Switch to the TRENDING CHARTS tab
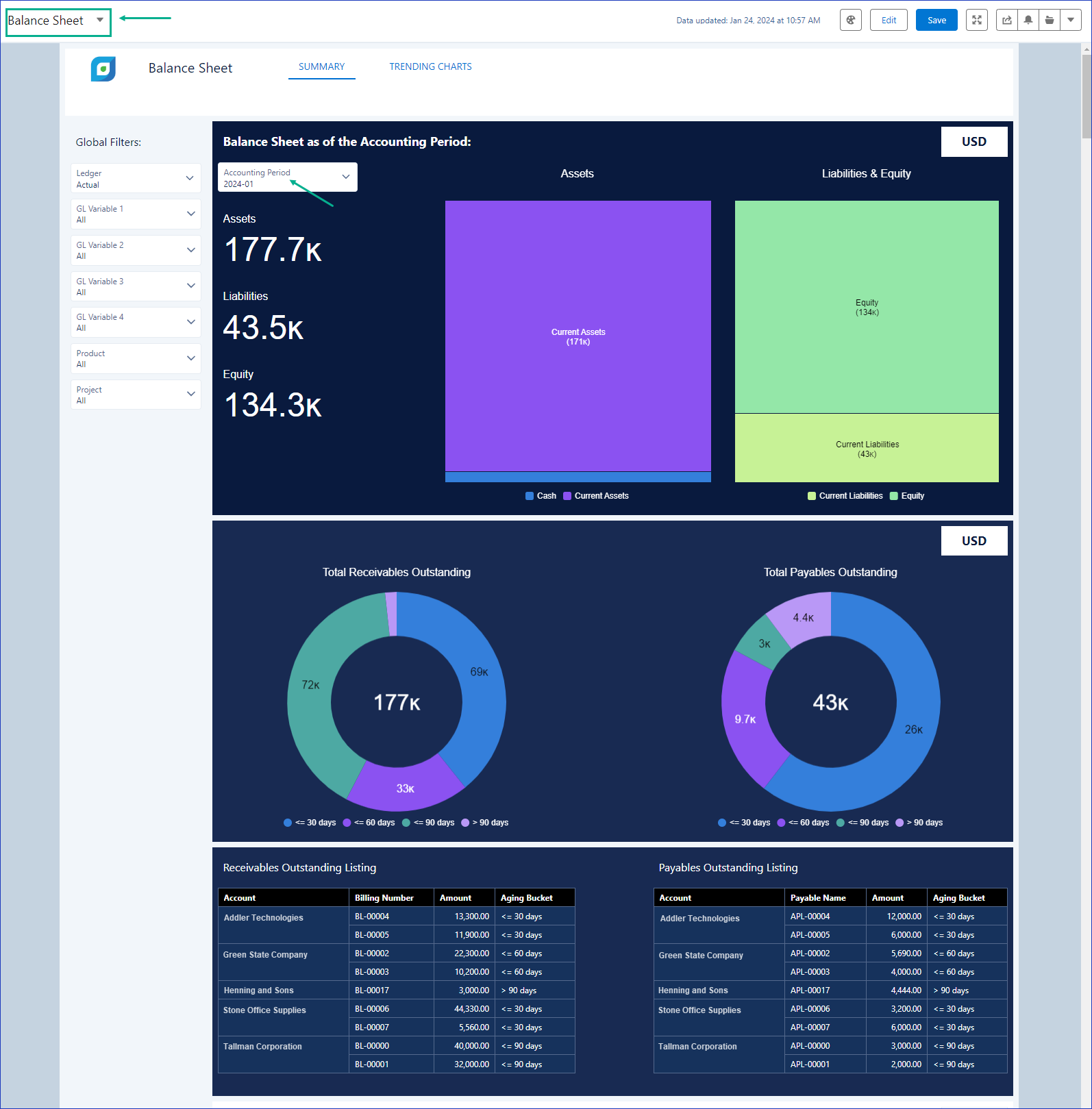 (430, 67)
